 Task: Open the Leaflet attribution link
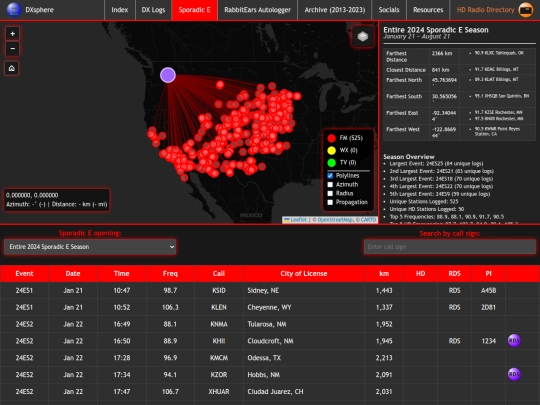click(298, 219)
